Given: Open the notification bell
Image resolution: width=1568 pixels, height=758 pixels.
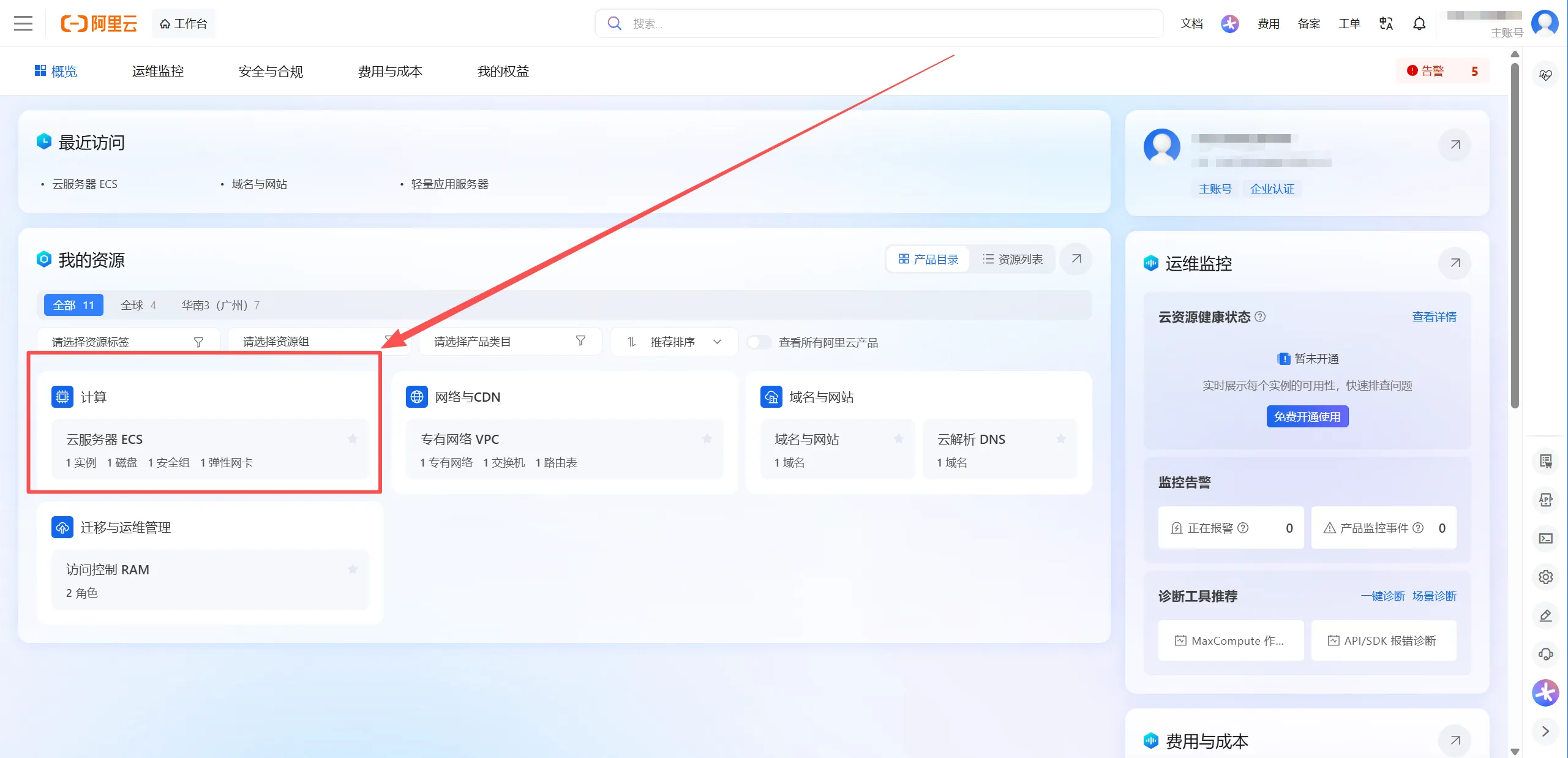Looking at the screenshot, I should point(1419,23).
